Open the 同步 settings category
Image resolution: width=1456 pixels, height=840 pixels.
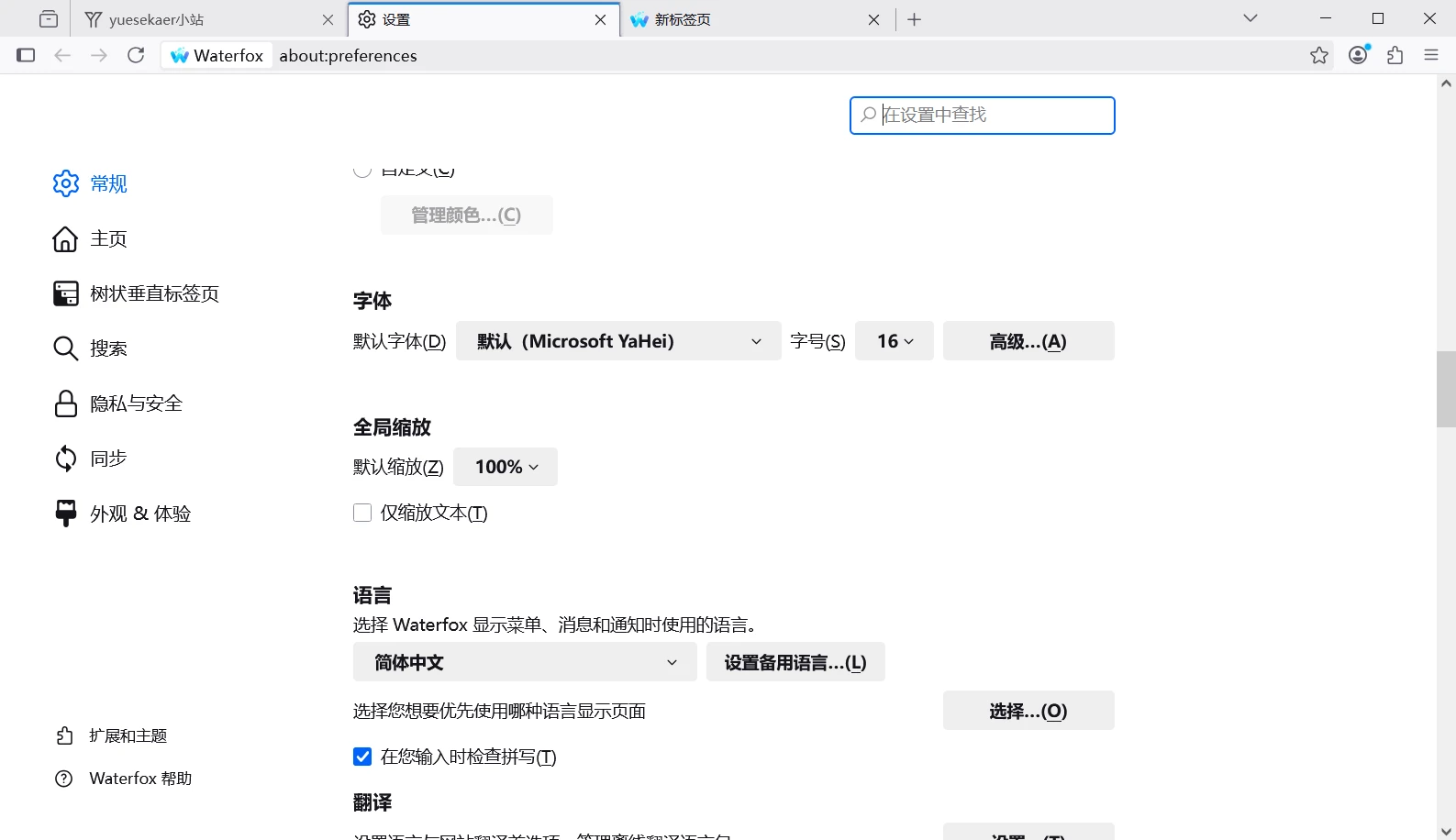click(108, 459)
